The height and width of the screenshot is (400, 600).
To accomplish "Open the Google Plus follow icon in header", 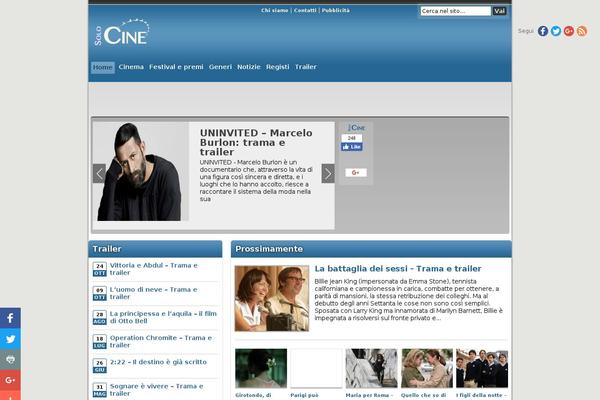I will click(569, 31).
